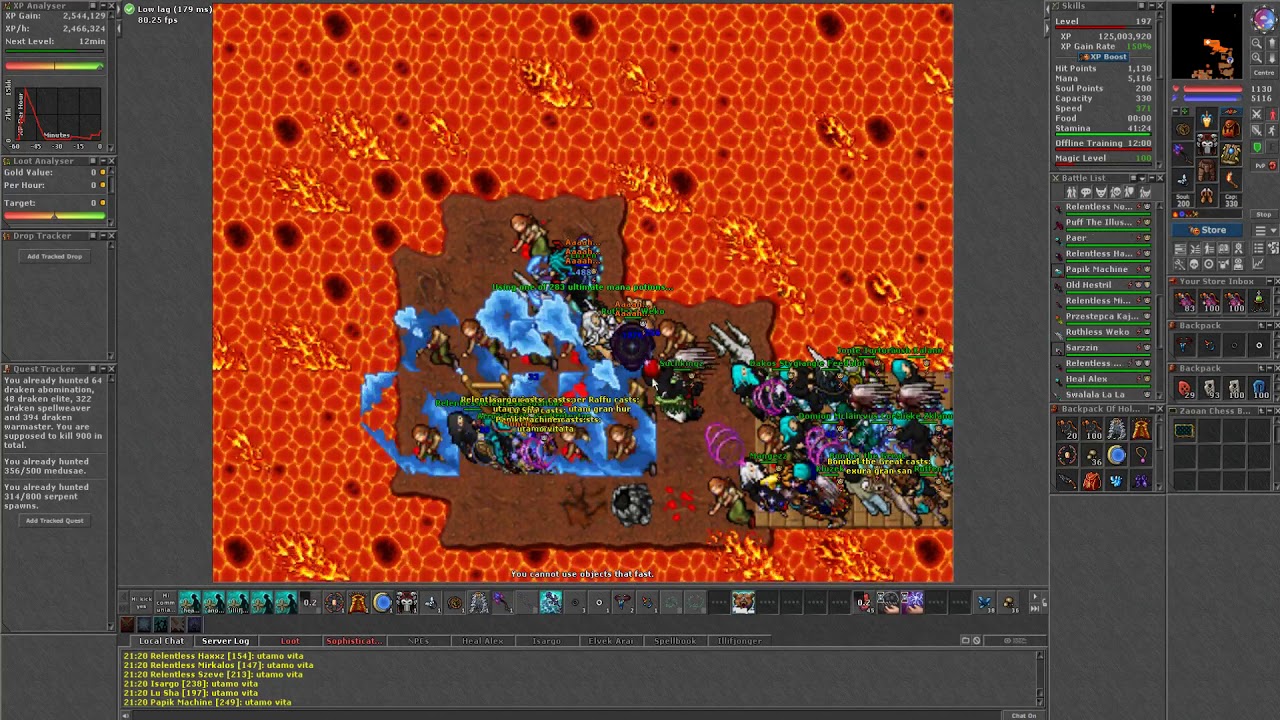Move minimap one floor up

point(1272,44)
